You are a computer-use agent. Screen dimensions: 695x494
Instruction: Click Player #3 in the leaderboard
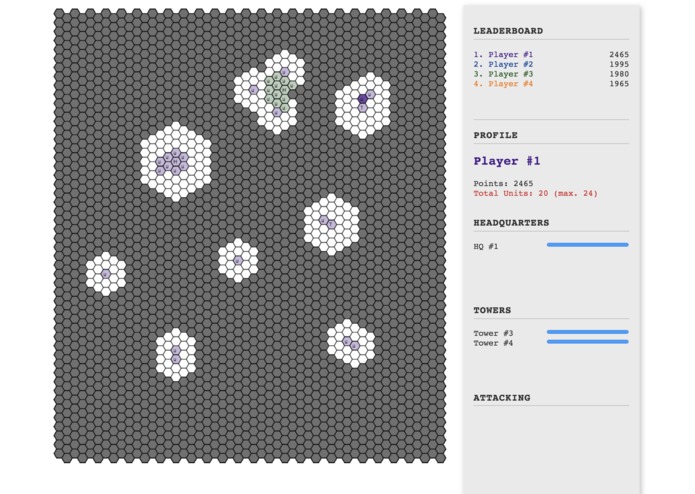pos(503,74)
